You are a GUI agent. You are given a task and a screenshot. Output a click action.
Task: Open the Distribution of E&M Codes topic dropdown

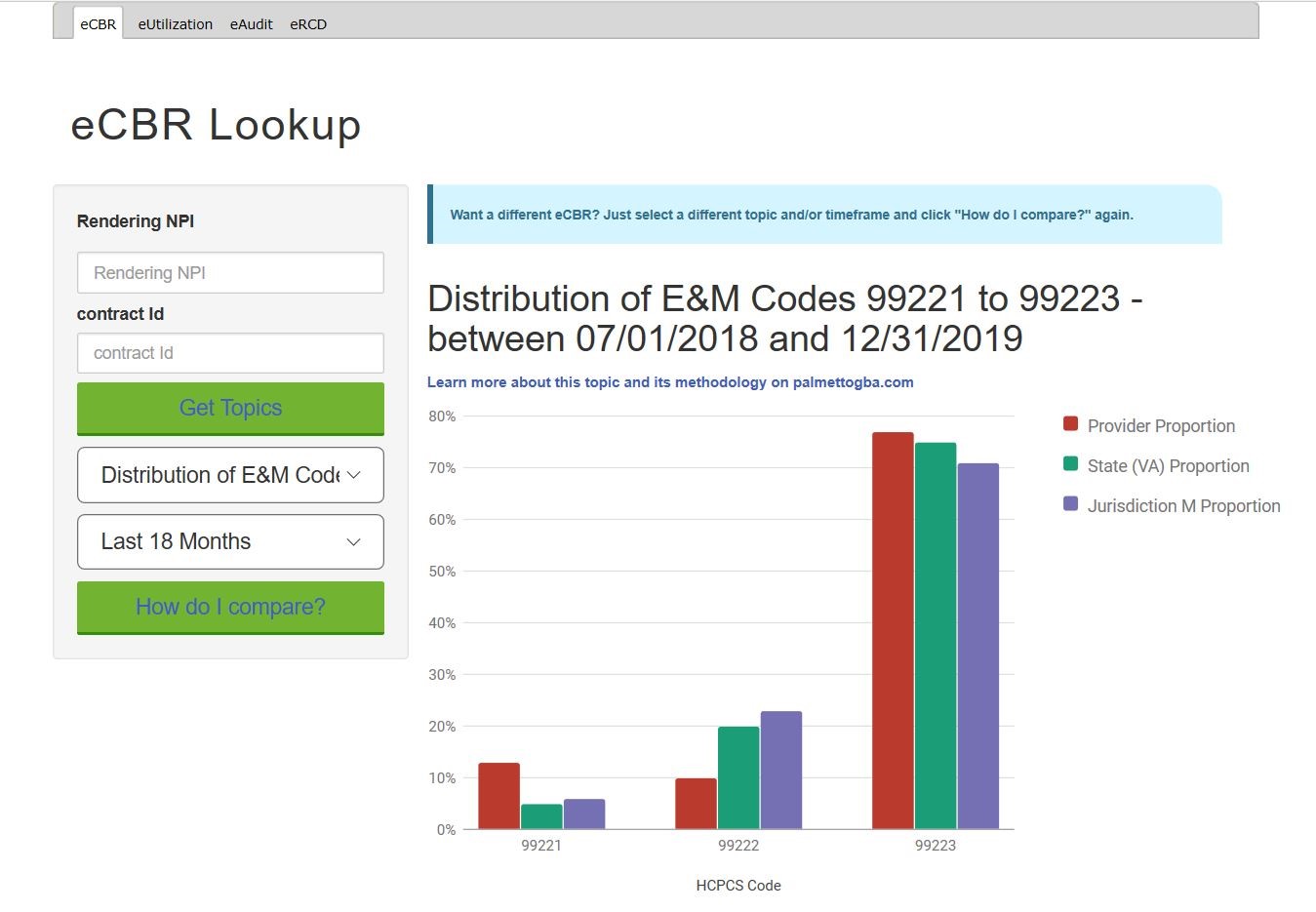coord(230,475)
